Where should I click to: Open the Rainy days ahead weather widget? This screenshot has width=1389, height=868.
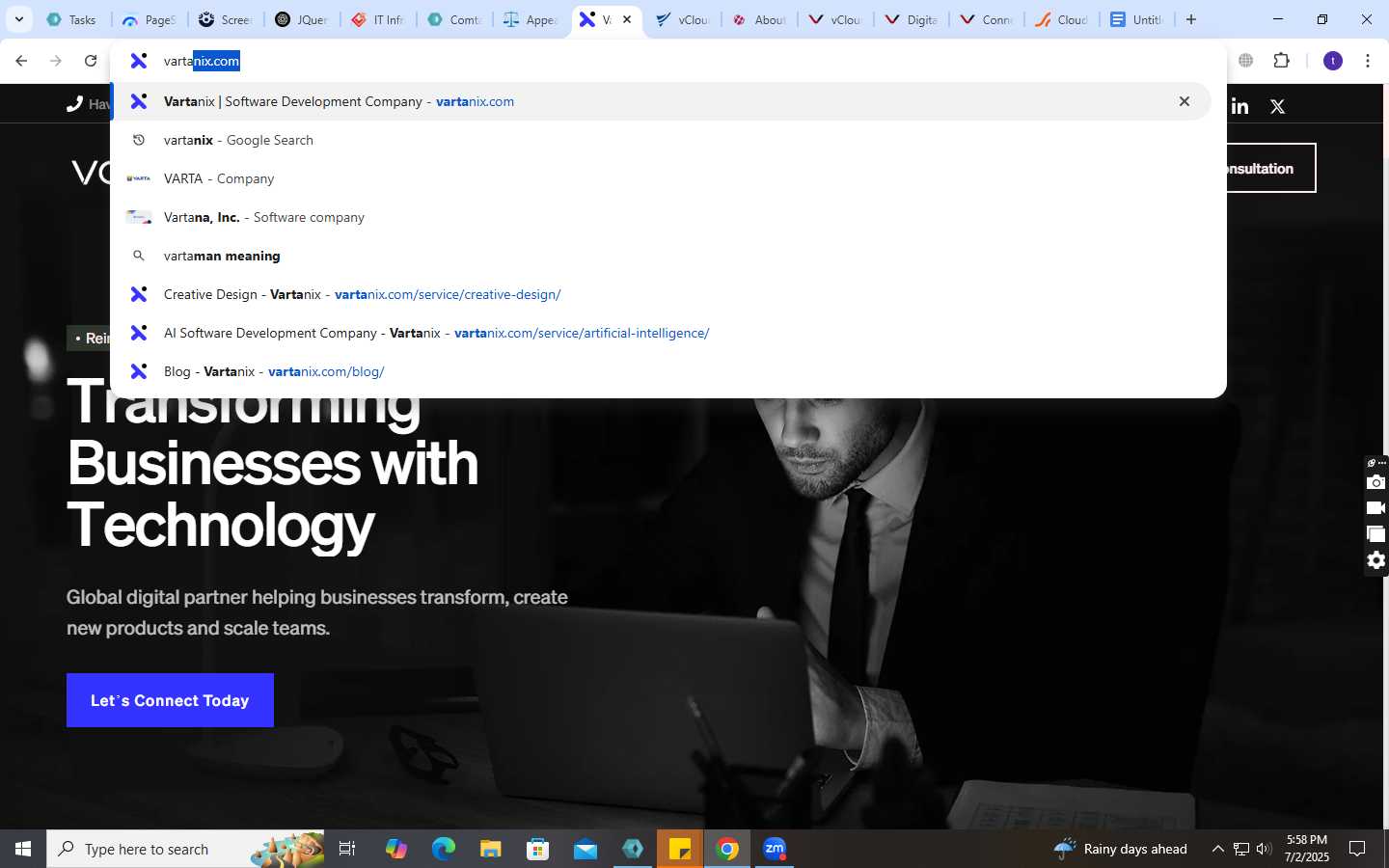[x=1121, y=849]
